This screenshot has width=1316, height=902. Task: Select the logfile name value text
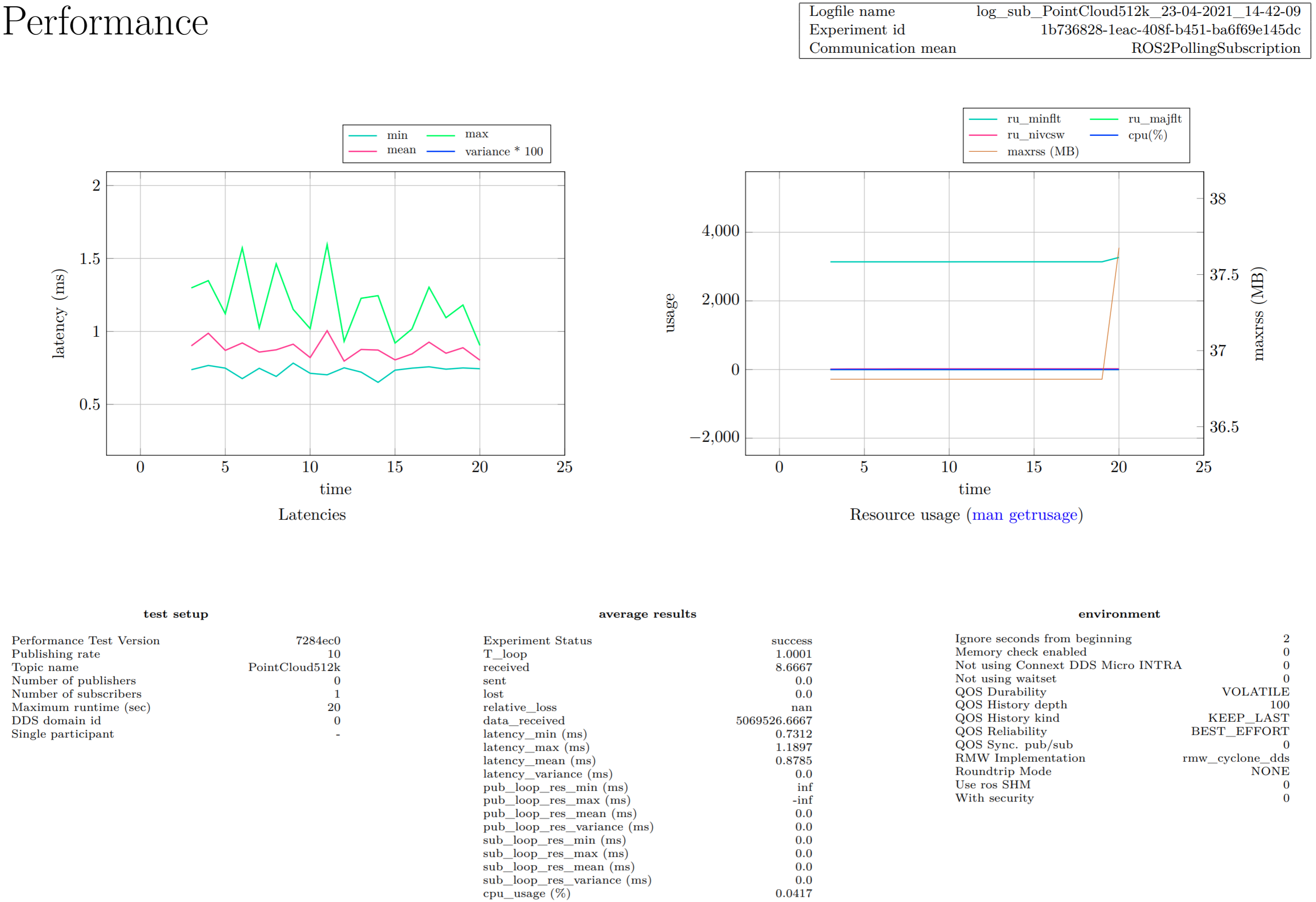click(1138, 11)
